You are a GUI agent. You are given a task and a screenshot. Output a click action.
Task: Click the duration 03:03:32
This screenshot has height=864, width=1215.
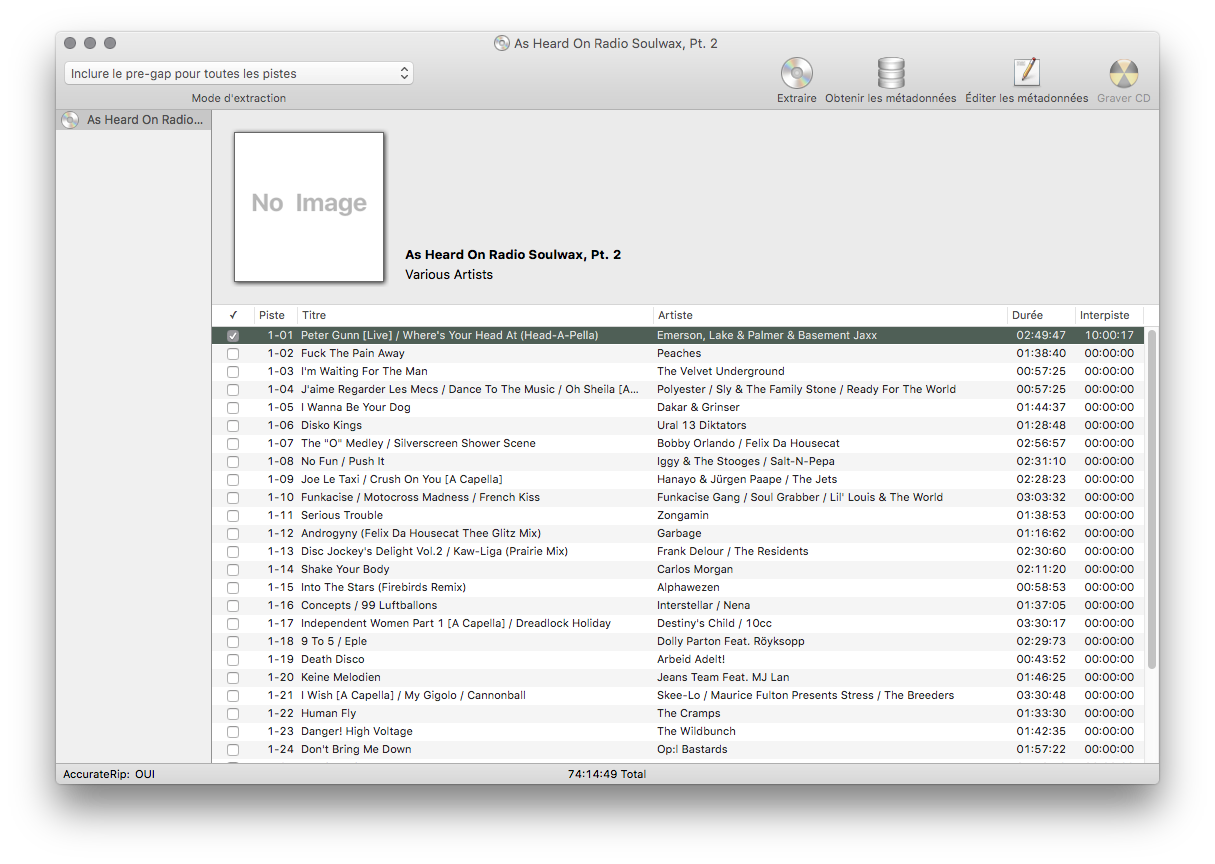pos(1041,498)
